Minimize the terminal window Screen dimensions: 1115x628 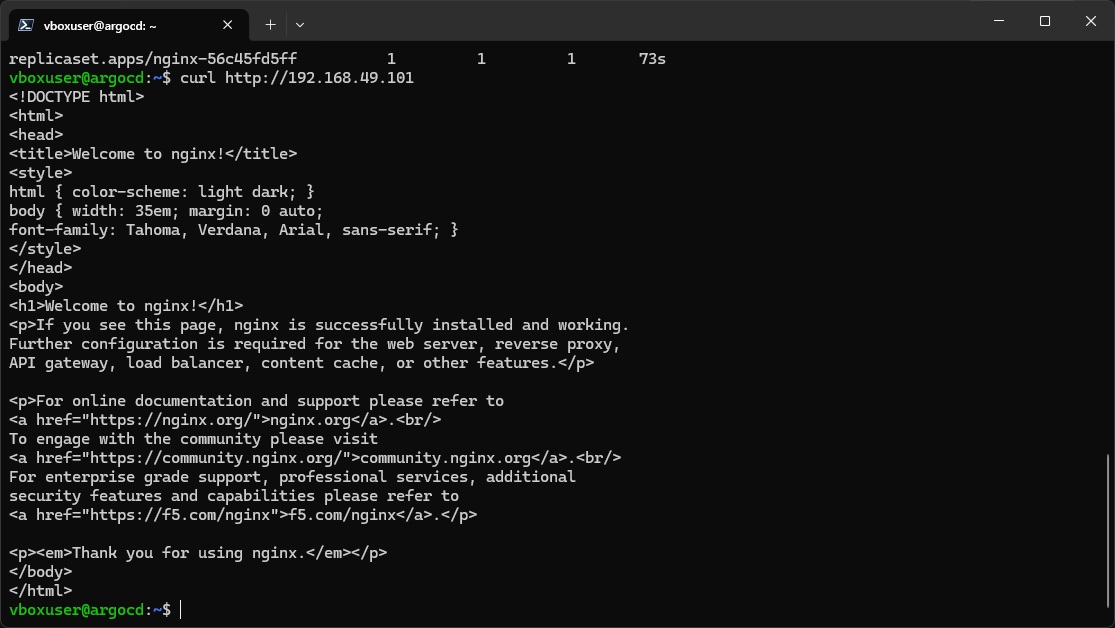pos(999,21)
